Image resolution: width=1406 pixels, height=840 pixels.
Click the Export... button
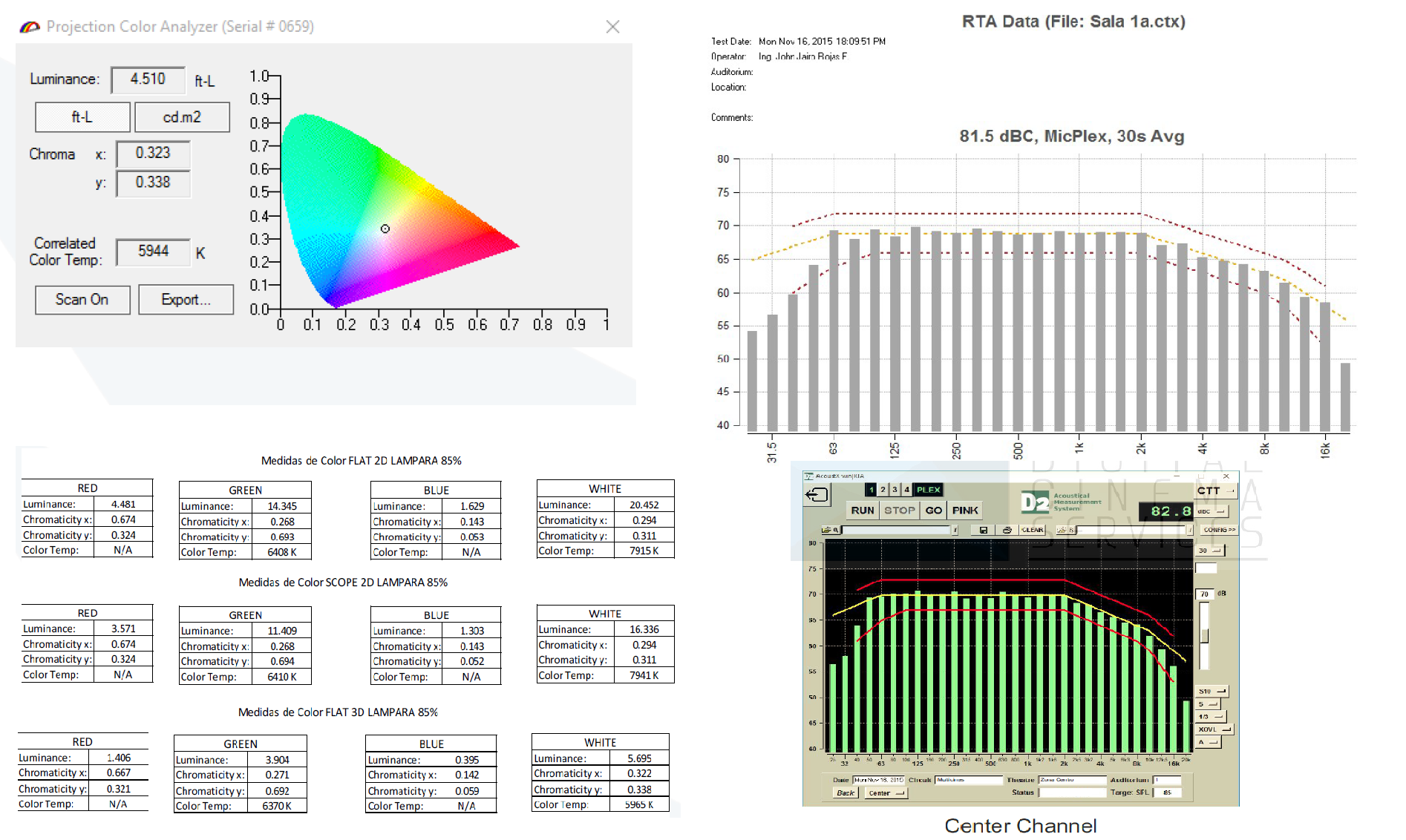tap(186, 300)
